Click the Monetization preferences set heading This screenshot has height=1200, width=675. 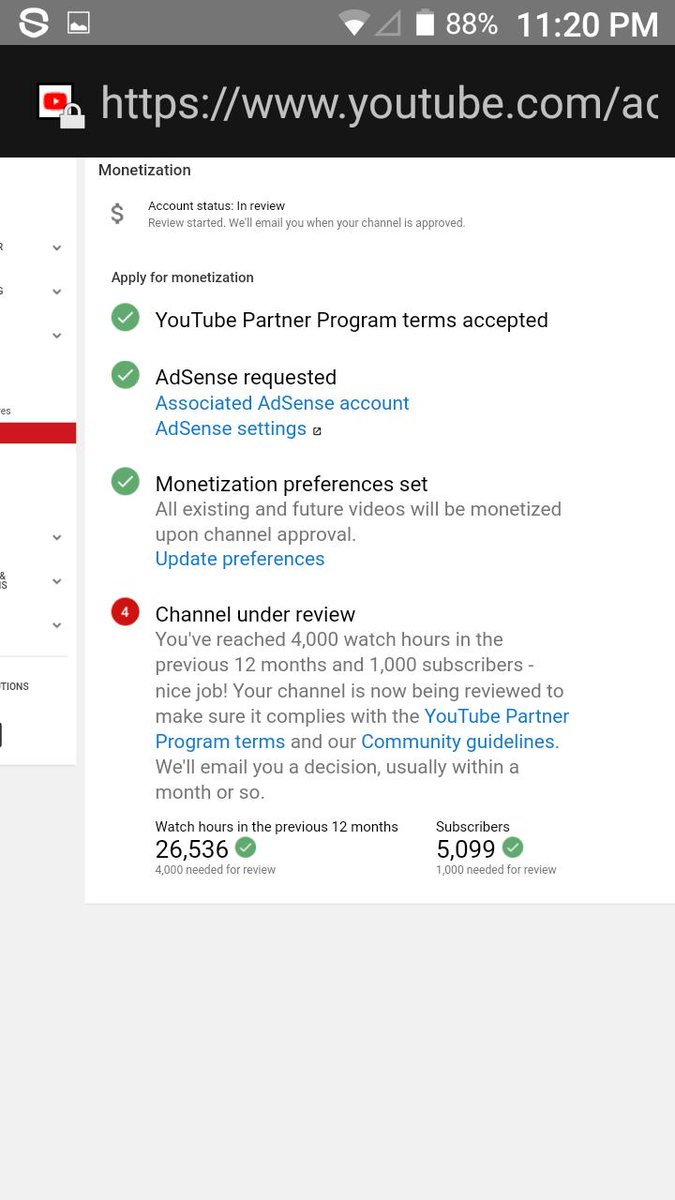coord(291,484)
